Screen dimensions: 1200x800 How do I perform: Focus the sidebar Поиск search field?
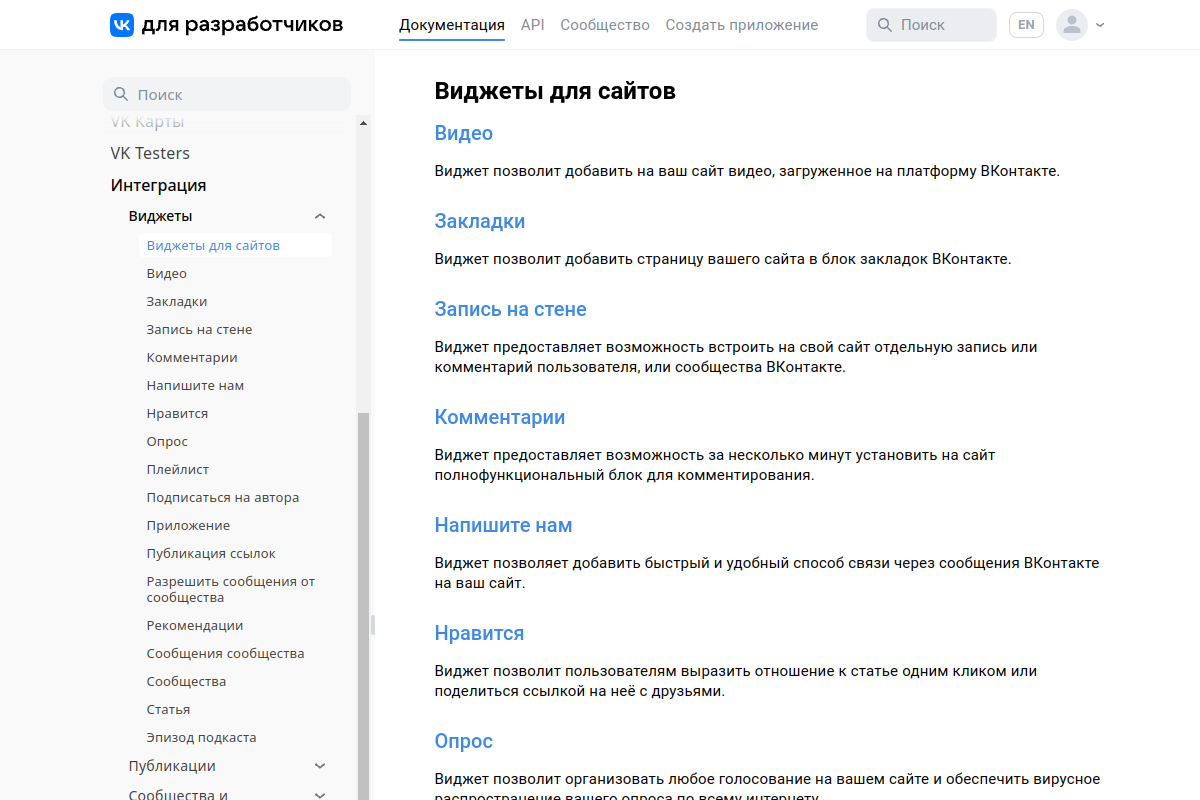pyautogui.click(x=227, y=94)
